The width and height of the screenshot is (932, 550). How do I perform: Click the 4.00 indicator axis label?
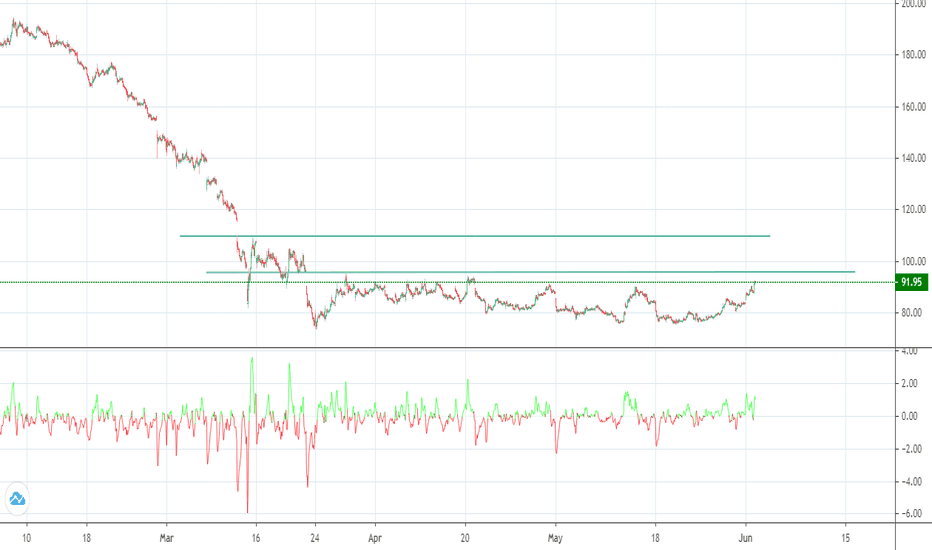point(909,351)
